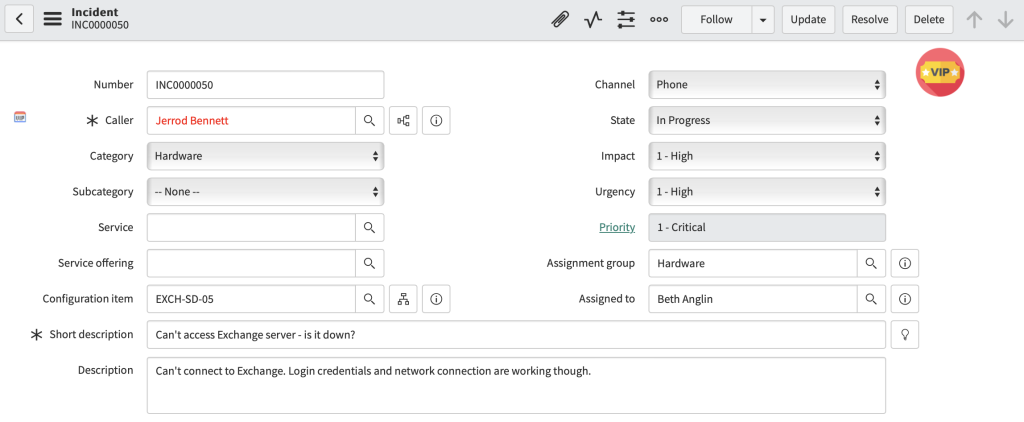
Task: Open the Assigned to lookup magnifier
Action: (871, 299)
